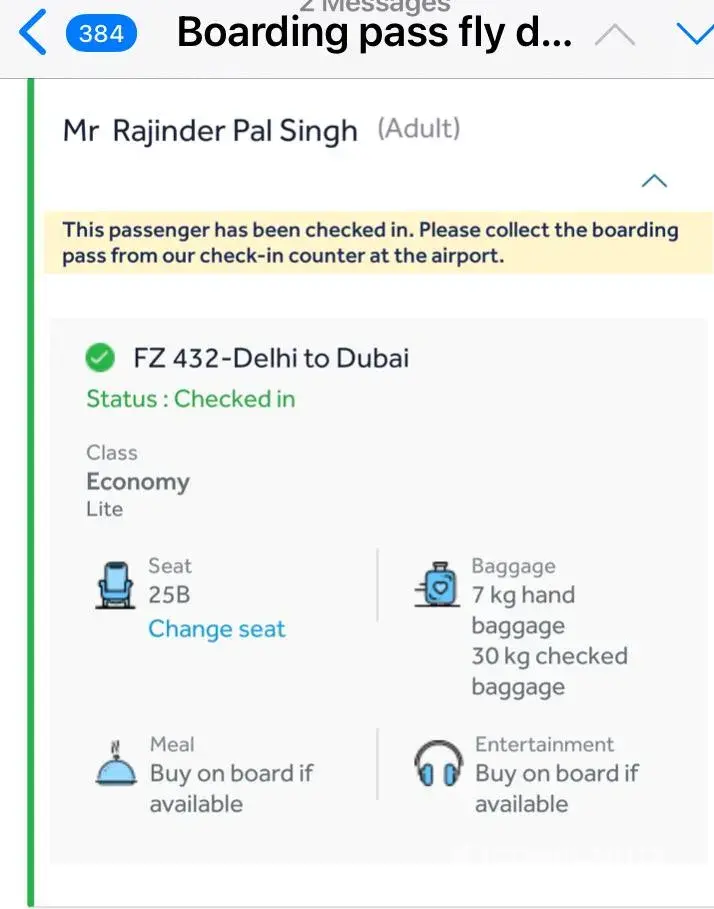Screen dimensions: 714x909
Task: Tap the meal cloche icon
Action: [115, 764]
